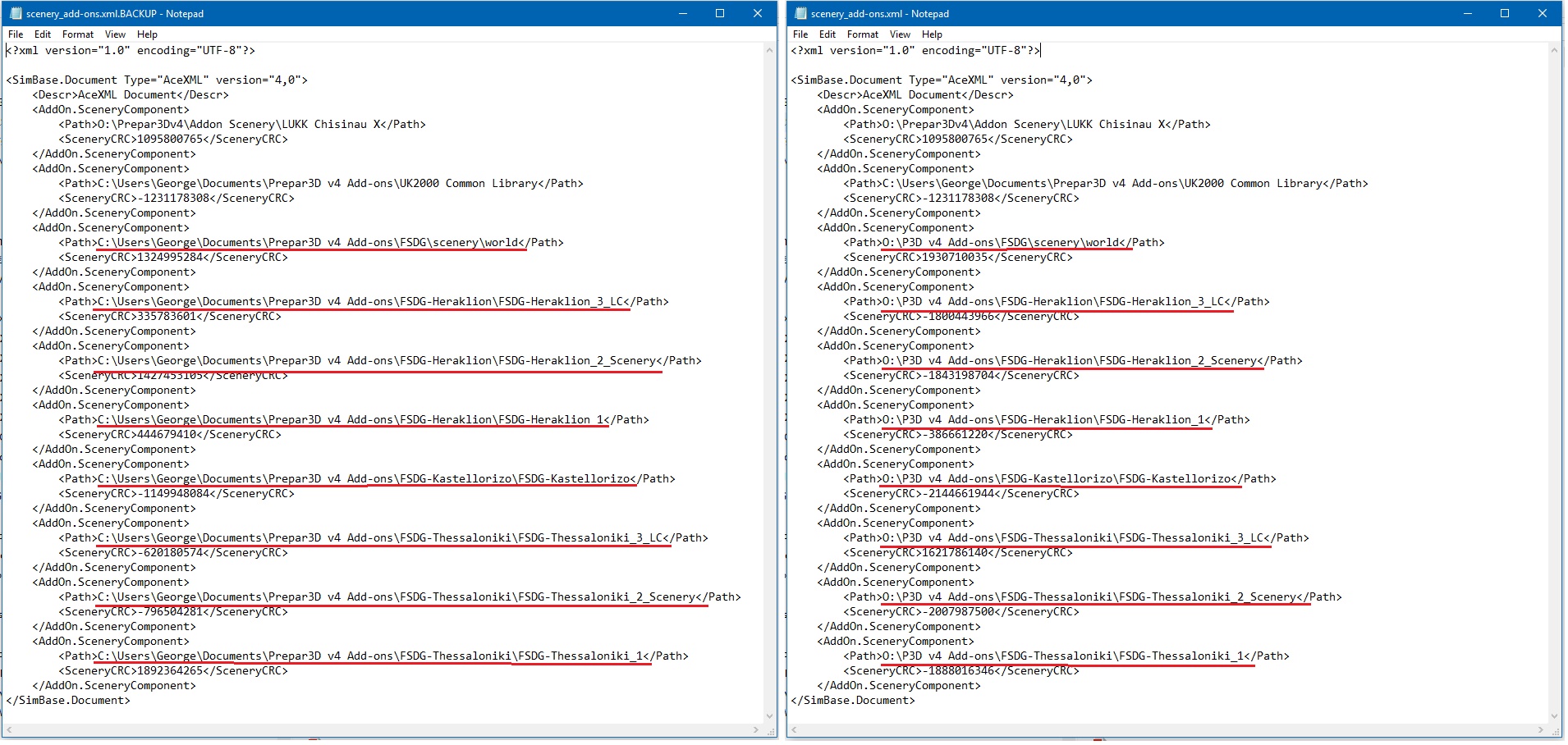
Task: Maximize the BACKUP Notepad window
Action: click(x=720, y=14)
